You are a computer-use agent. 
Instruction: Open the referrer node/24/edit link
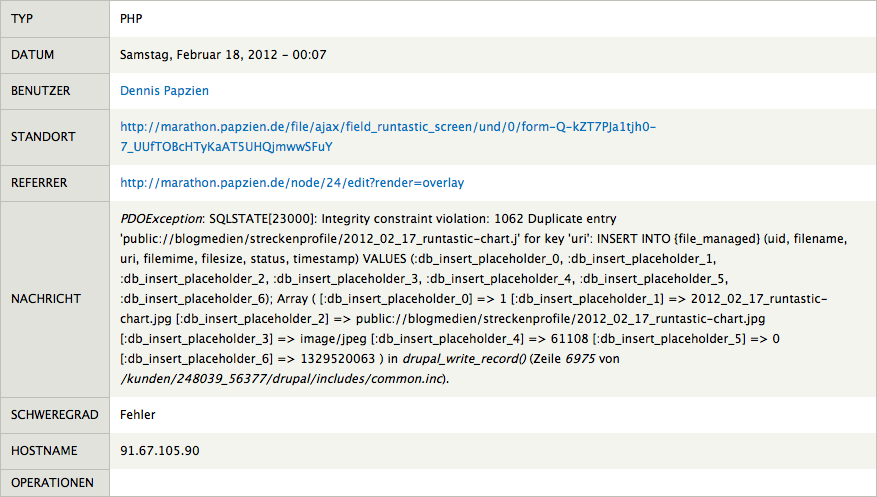pyautogui.click(x=292, y=183)
